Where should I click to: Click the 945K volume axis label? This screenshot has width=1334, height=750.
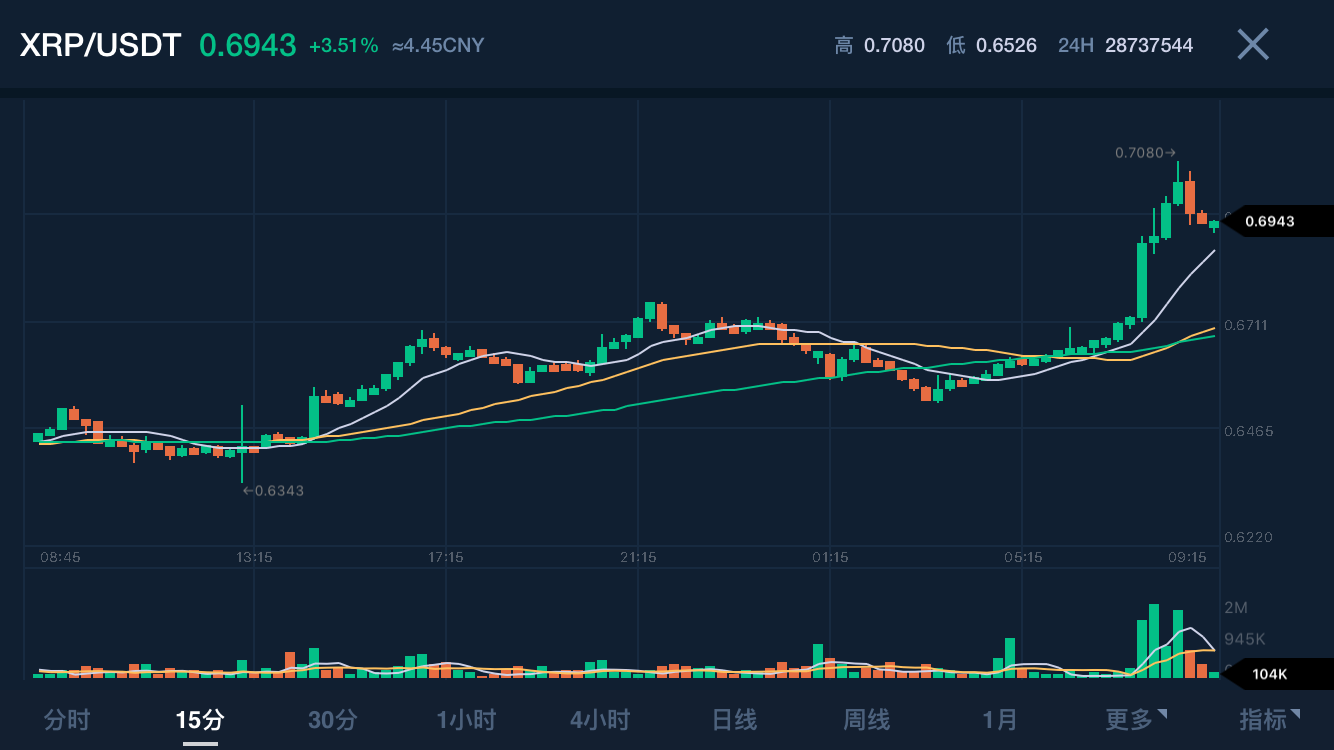point(1245,639)
